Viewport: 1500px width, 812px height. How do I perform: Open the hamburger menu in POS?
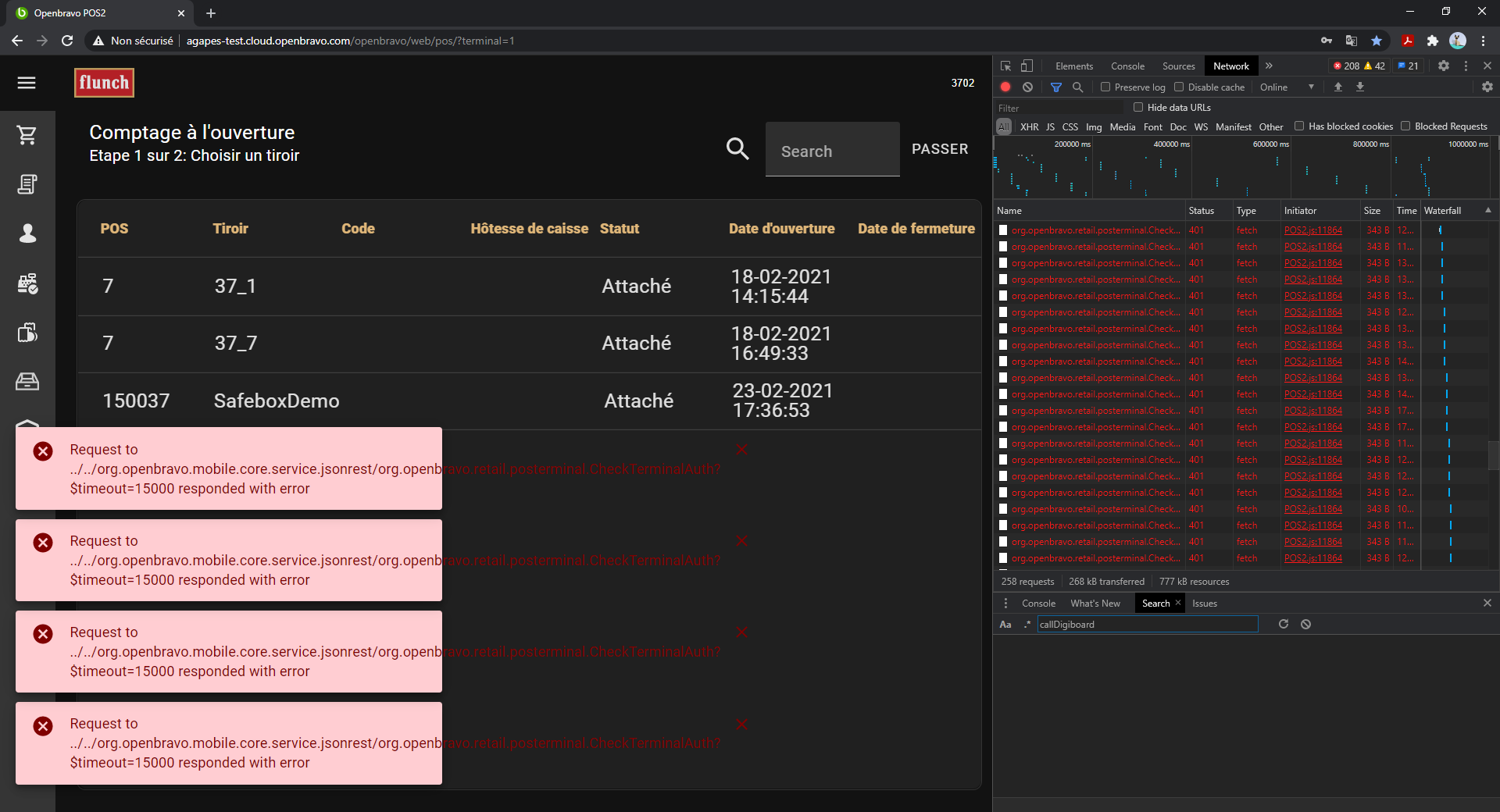27,83
